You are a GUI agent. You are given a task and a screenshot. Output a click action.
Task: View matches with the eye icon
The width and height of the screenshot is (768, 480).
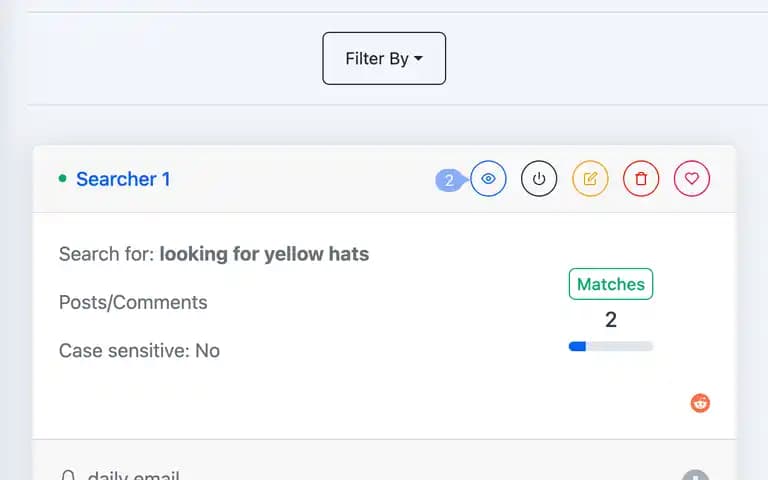(488, 179)
